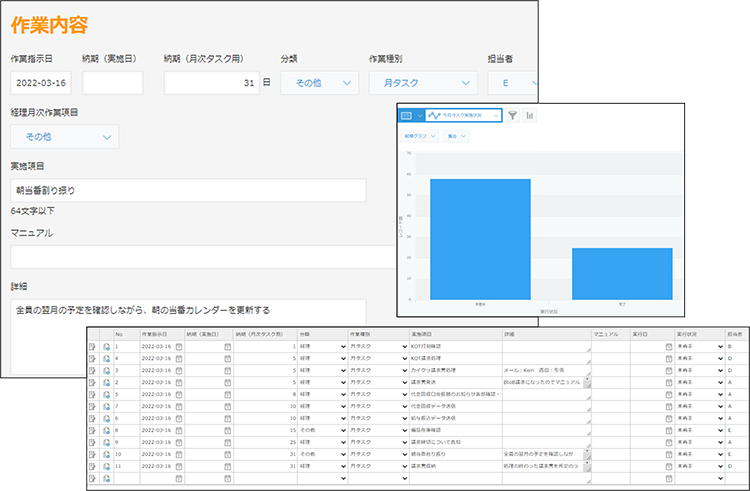
Task: Open 実行日 calendar icon in 請求書発送 row
Action: coord(669,382)
